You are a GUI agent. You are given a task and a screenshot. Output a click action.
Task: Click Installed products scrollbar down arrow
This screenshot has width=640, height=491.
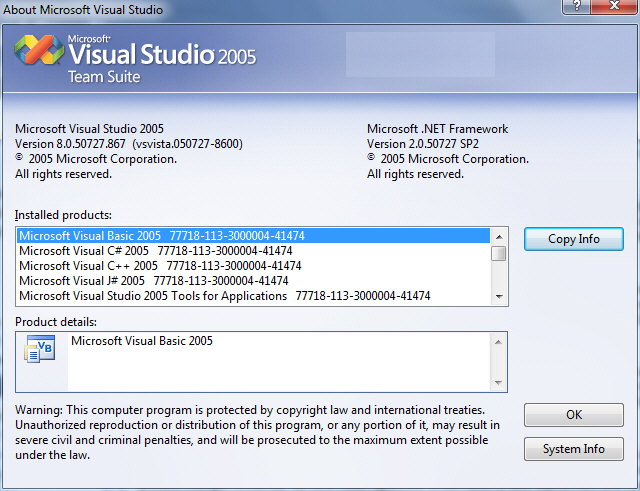tap(498, 296)
